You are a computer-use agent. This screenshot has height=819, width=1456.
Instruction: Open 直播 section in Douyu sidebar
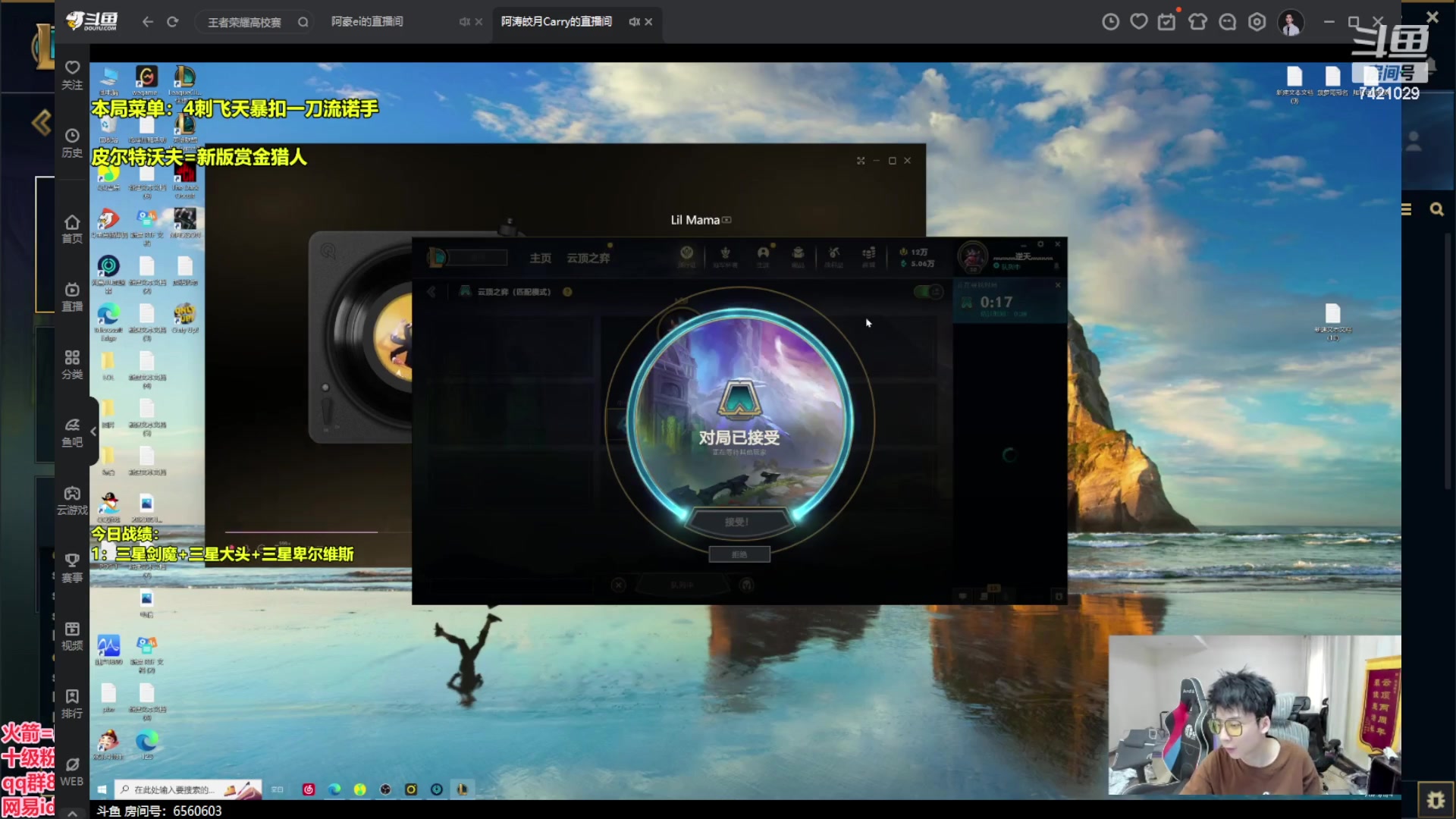pos(72,297)
